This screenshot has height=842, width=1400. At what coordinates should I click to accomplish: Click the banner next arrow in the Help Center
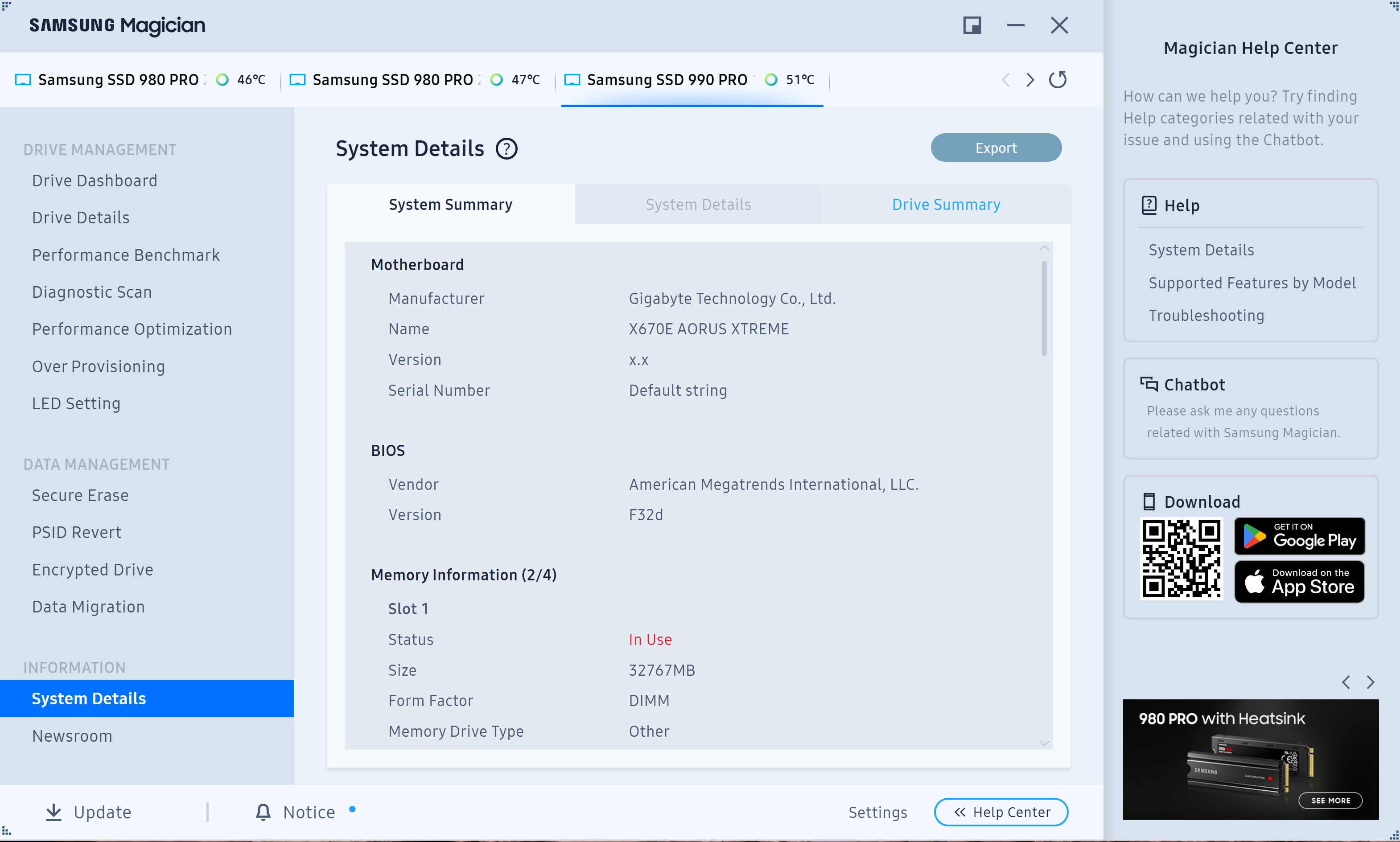[x=1371, y=682]
